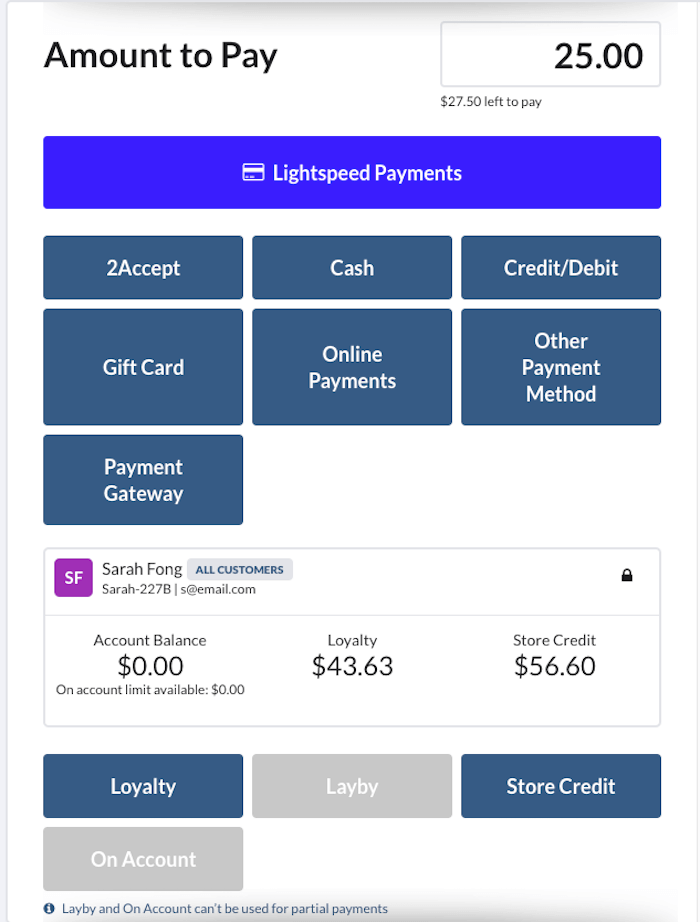
Task: Click the SF customer avatar
Action: pyautogui.click(x=73, y=578)
